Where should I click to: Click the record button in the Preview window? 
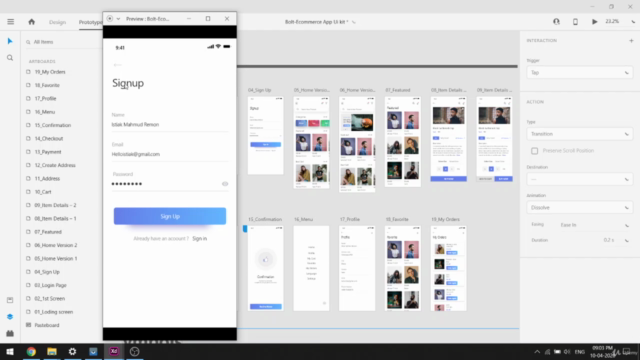[x=110, y=19]
